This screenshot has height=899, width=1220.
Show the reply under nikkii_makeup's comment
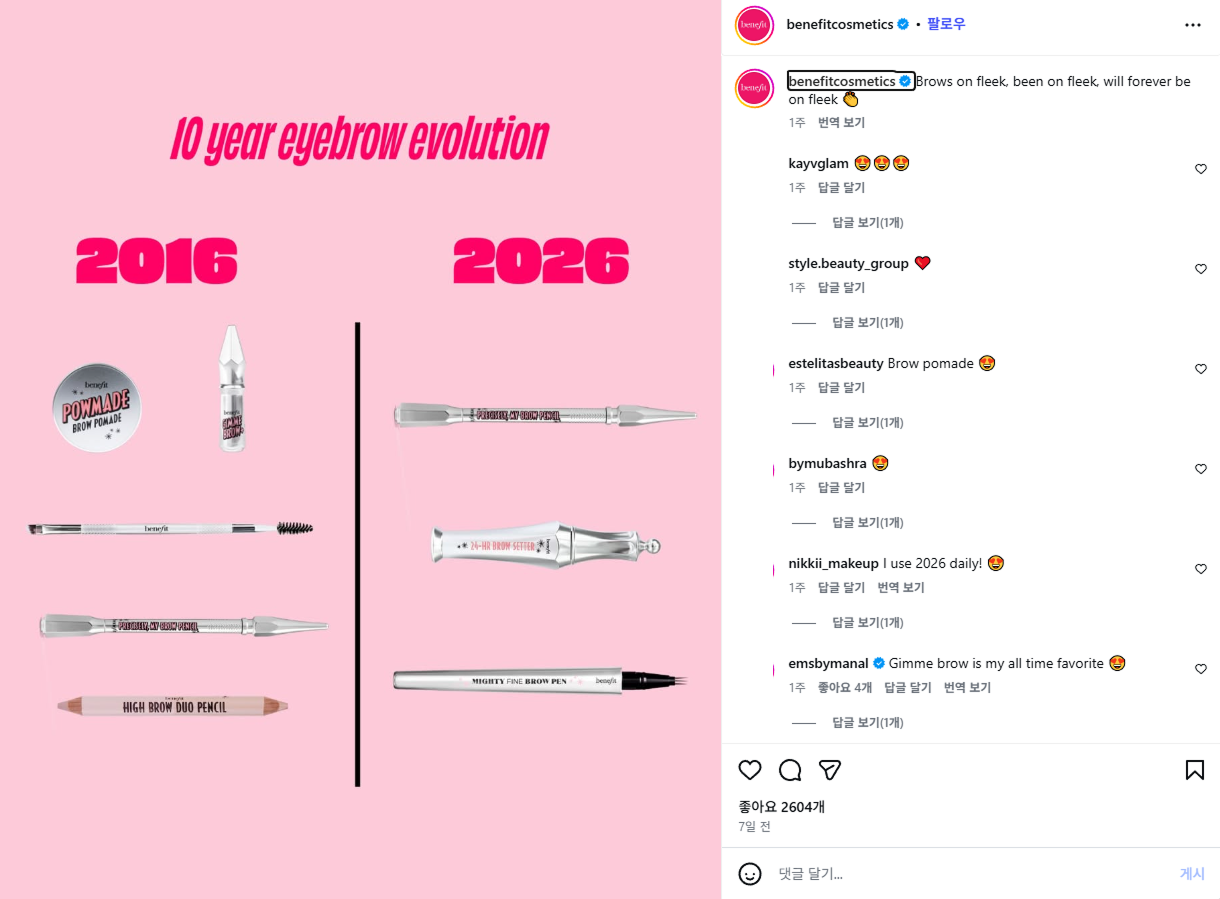[x=867, y=622]
